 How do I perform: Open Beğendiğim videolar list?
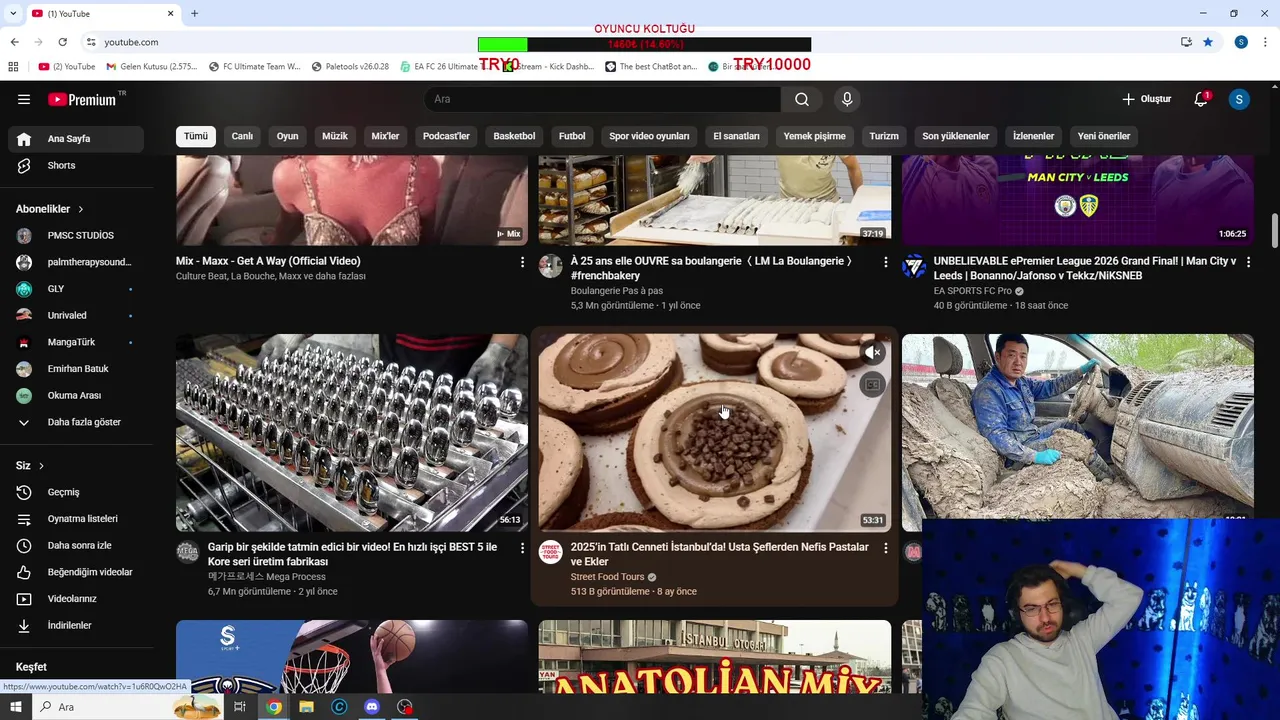pyautogui.click(x=76, y=572)
